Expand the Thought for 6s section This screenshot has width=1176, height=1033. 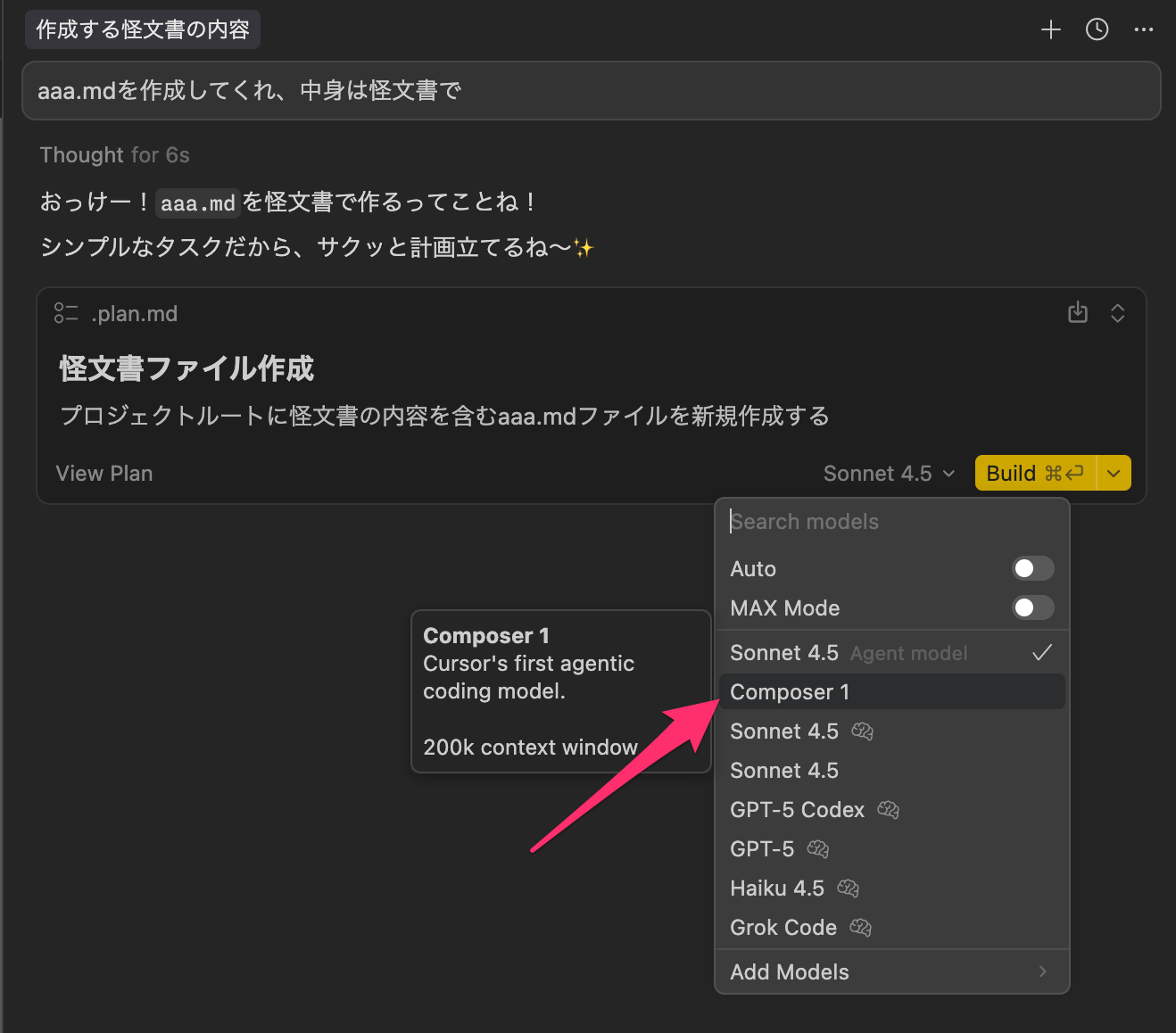click(115, 155)
